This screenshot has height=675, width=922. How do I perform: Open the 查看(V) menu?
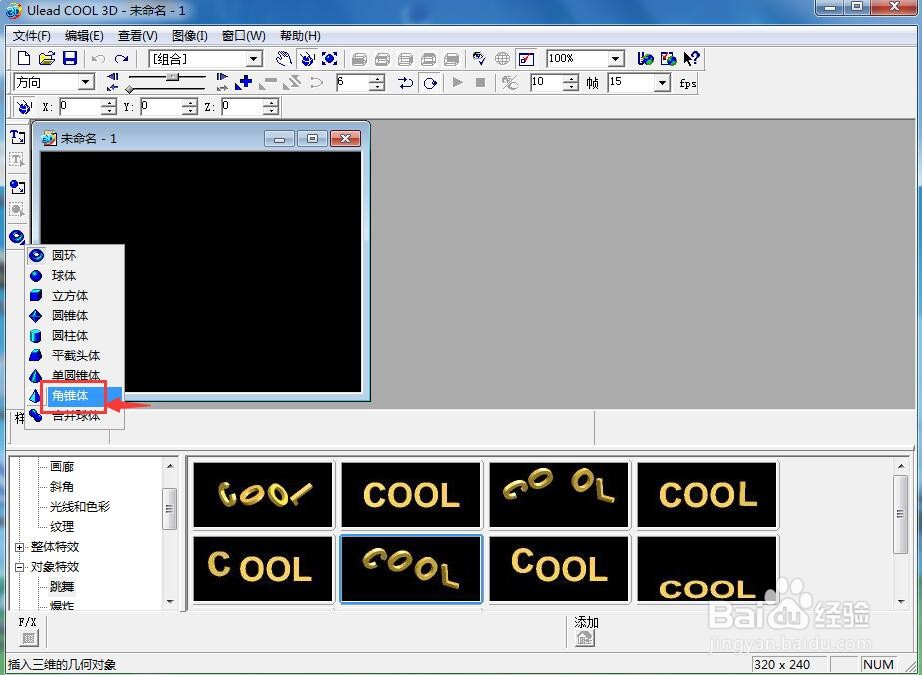tap(138, 36)
